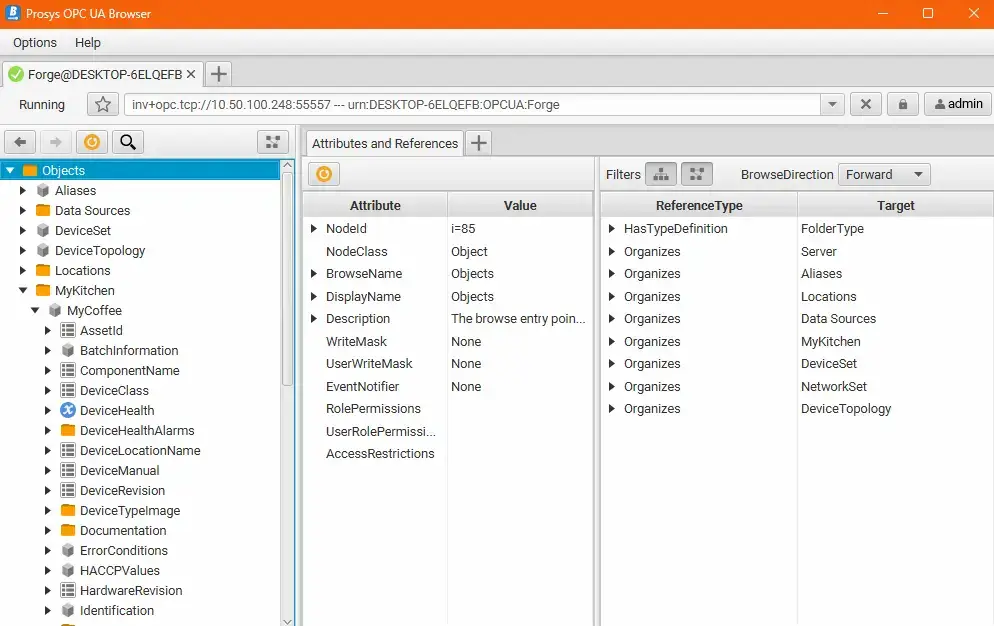Select the DeviceTopology tree item
Screen dimensions: 994x626
pos(100,251)
